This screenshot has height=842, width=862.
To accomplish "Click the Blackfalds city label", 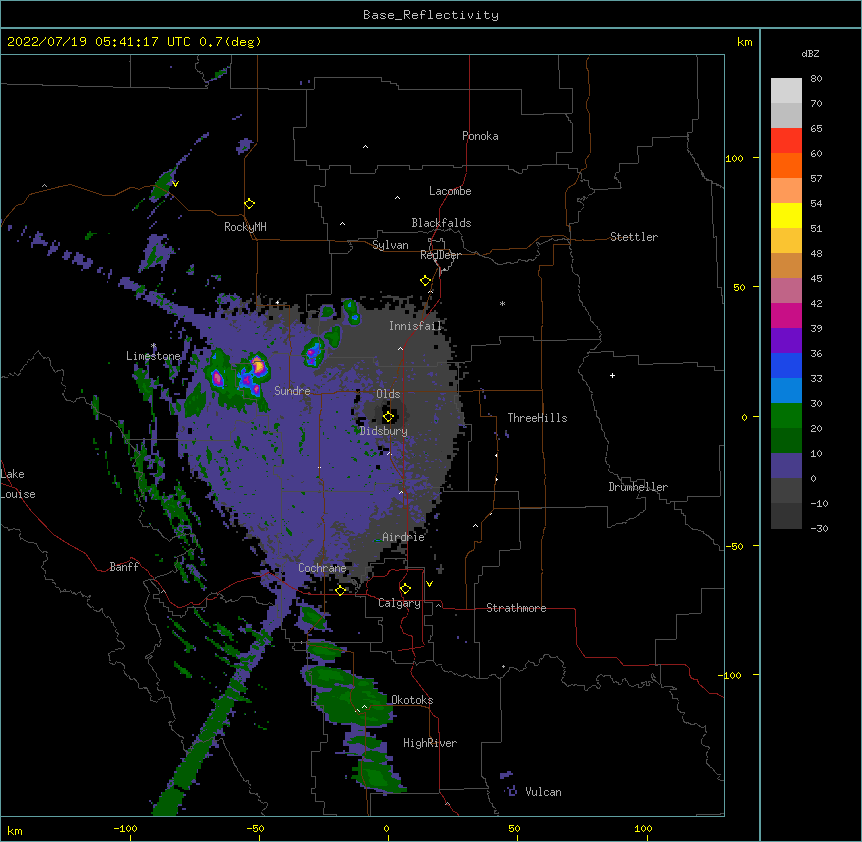I will 441,223.
